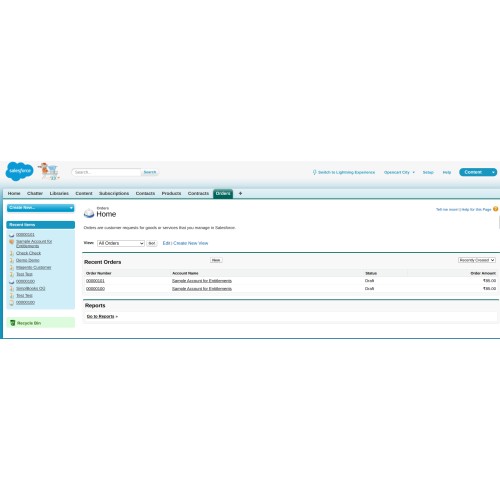Follow the Go to Reports link
Viewport: 500px width, 500px height.
point(102,316)
